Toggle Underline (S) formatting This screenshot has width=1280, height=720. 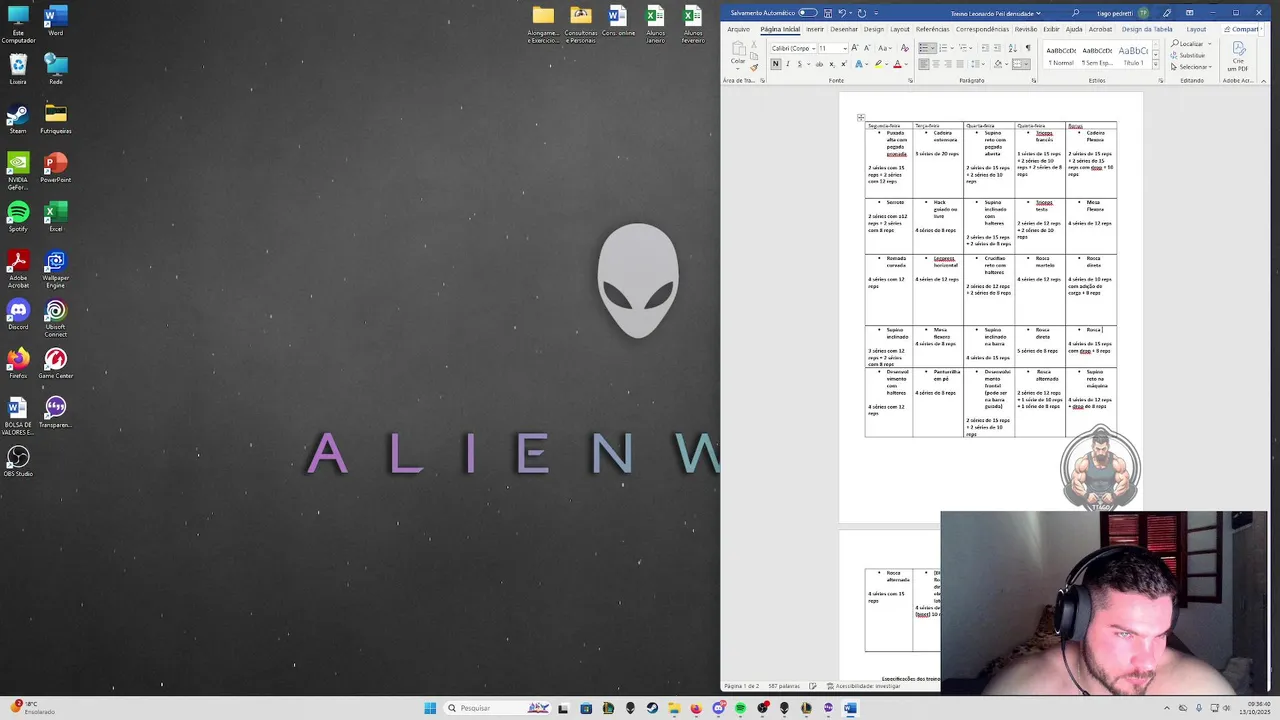click(x=800, y=64)
